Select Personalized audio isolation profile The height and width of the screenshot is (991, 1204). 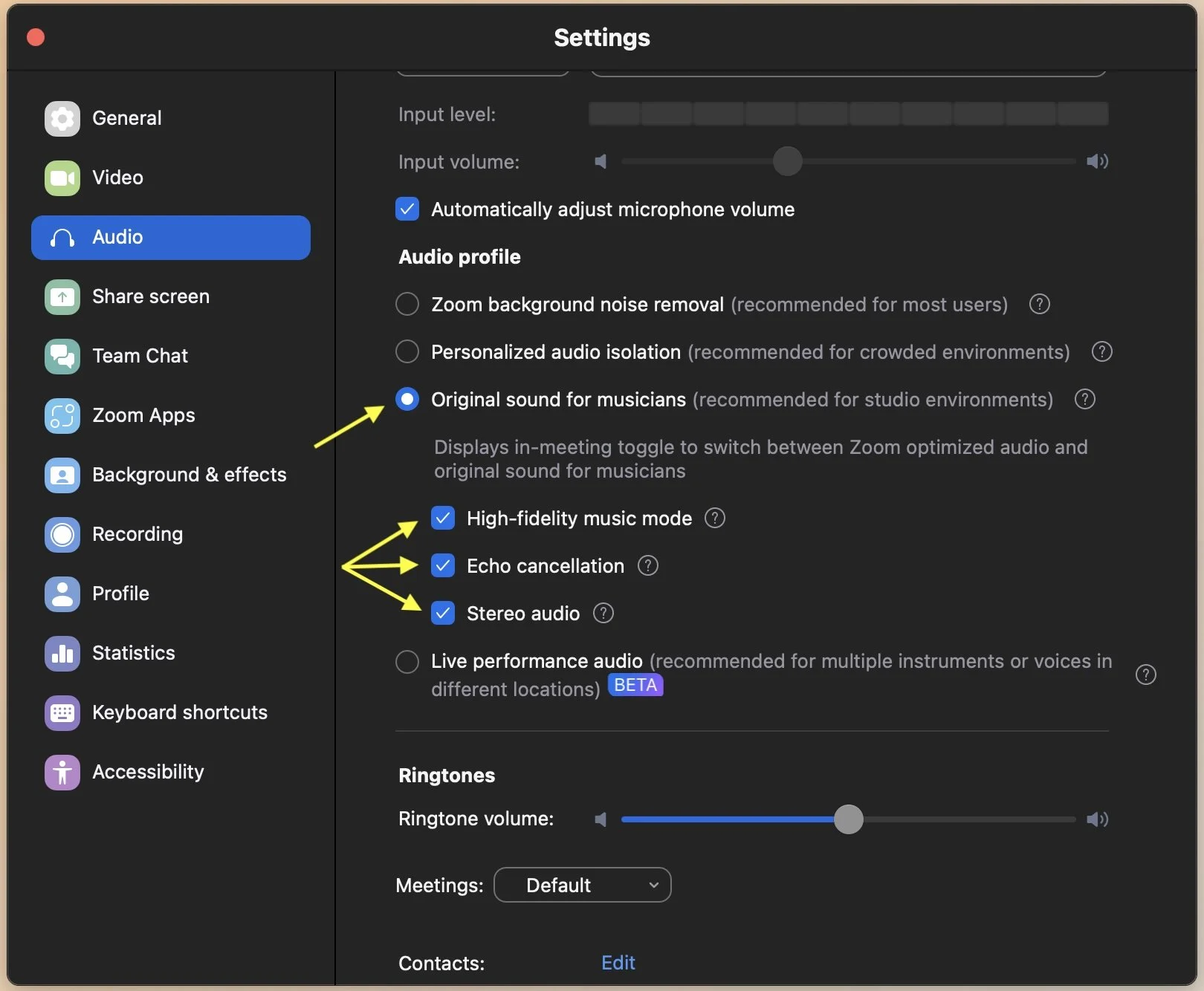[x=407, y=351]
